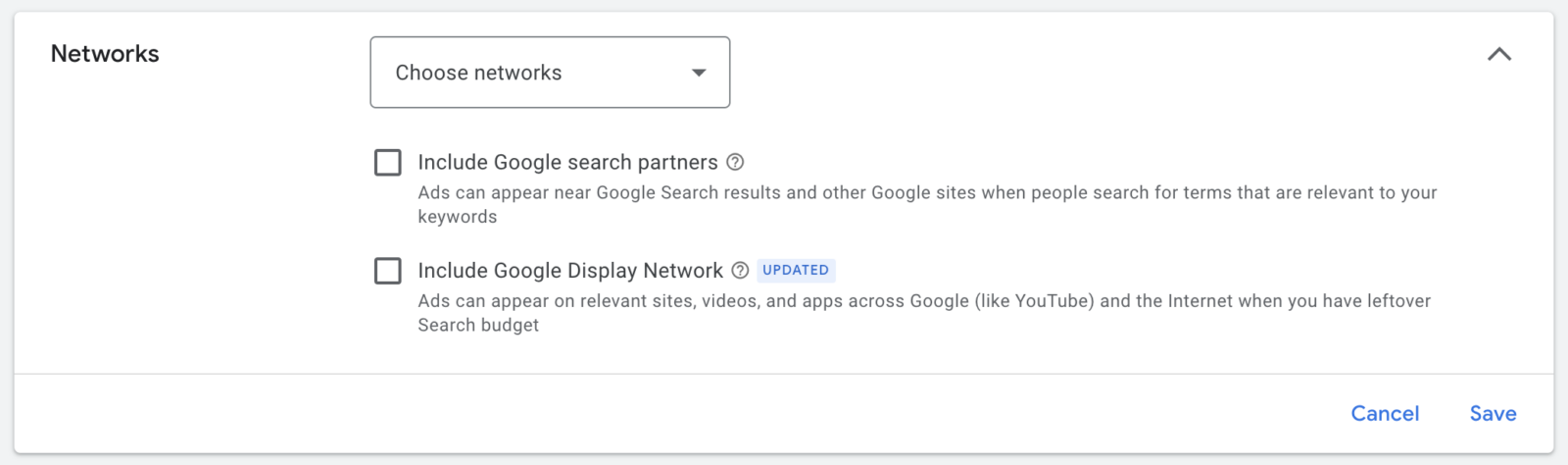
Task: Open help icon beside Google Display Network
Action: [x=740, y=271]
